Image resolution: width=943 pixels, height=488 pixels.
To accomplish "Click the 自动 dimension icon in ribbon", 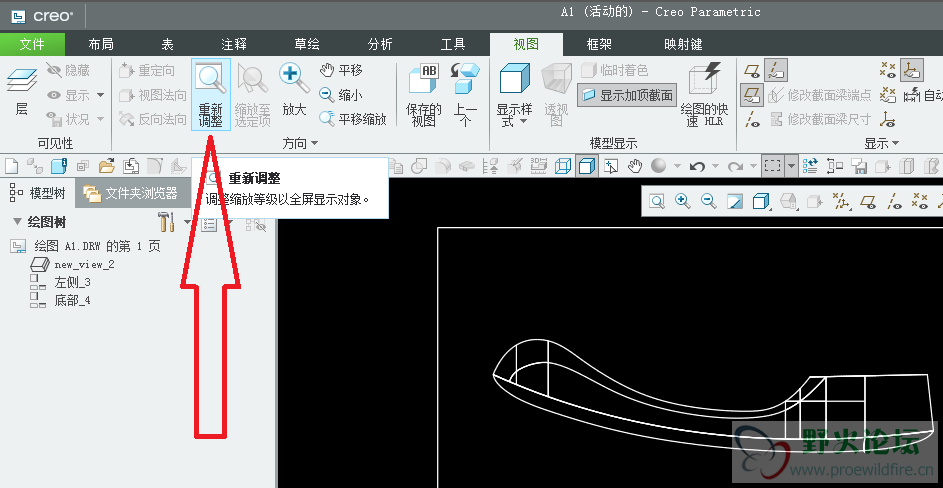I will tap(923, 94).
